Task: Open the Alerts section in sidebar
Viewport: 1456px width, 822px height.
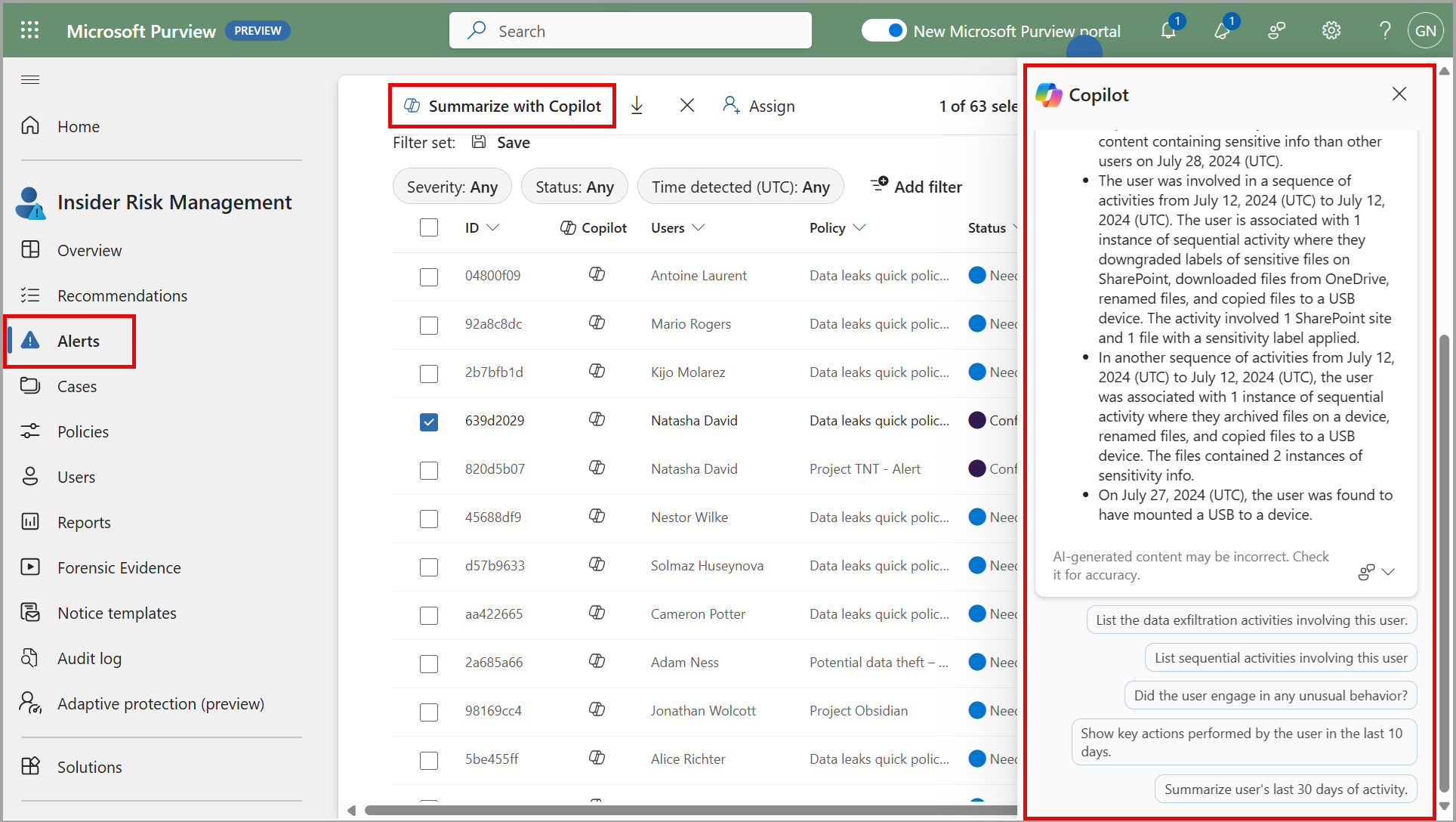Action: (x=79, y=340)
